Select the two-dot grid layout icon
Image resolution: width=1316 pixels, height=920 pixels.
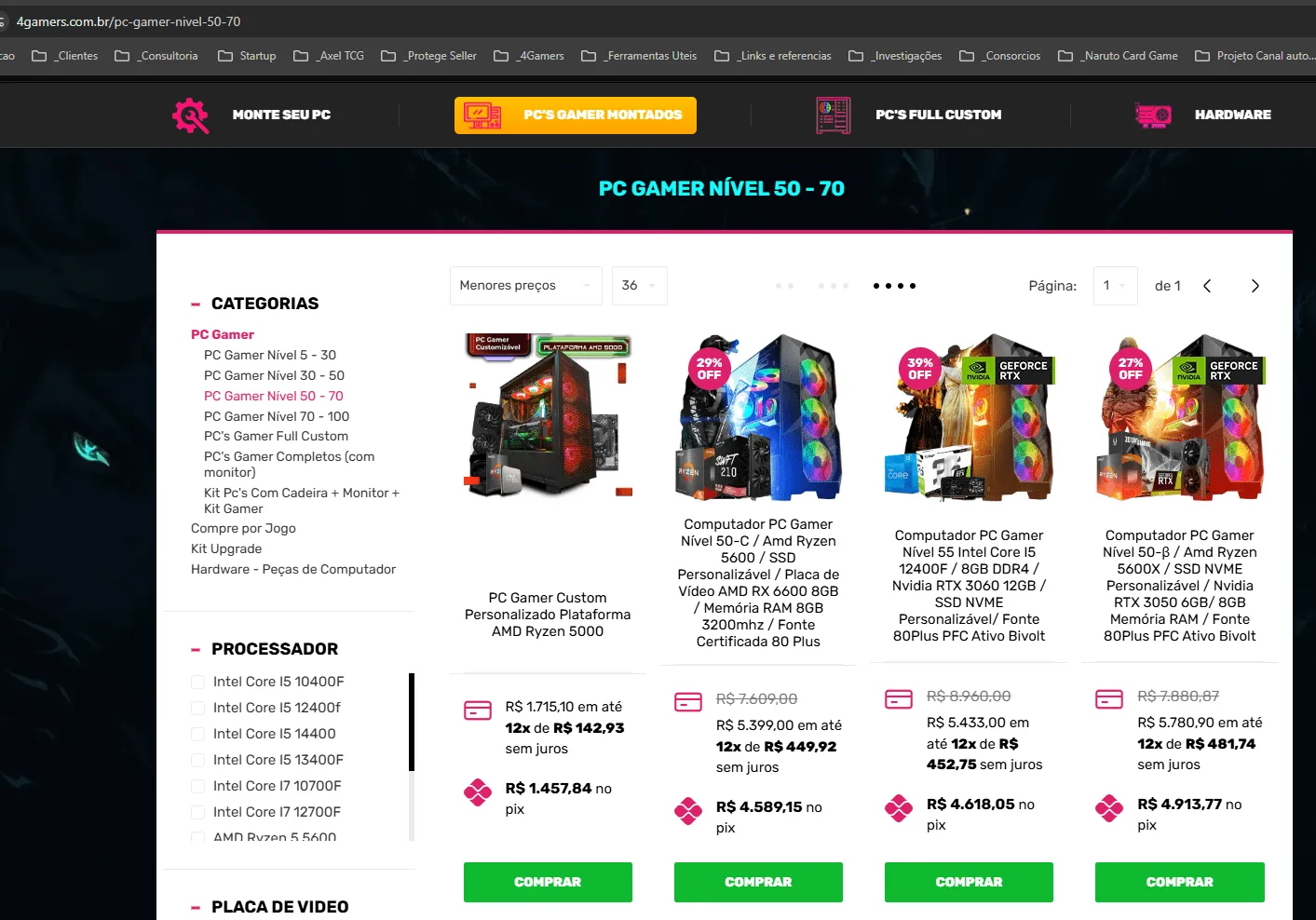pyautogui.click(x=784, y=286)
